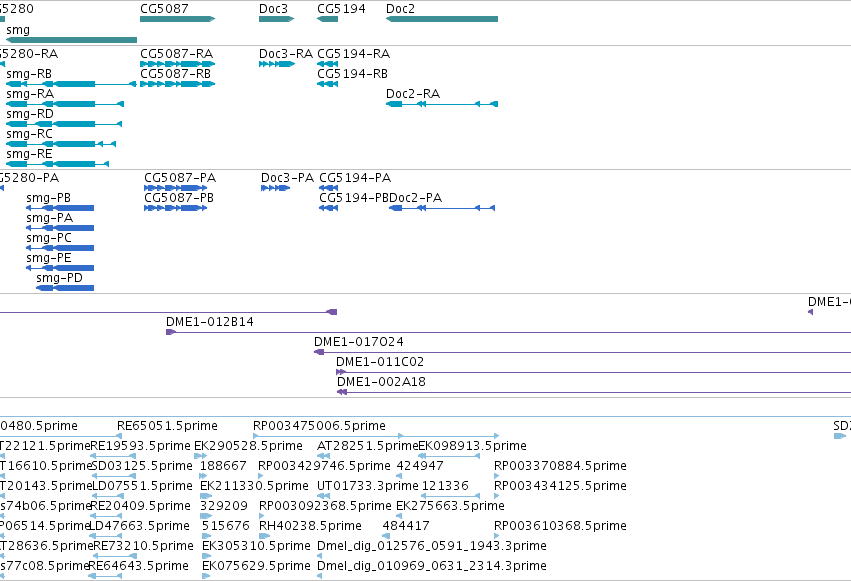Click the CG5087-PA protein label
The width and height of the screenshot is (851, 581).
tap(180, 178)
